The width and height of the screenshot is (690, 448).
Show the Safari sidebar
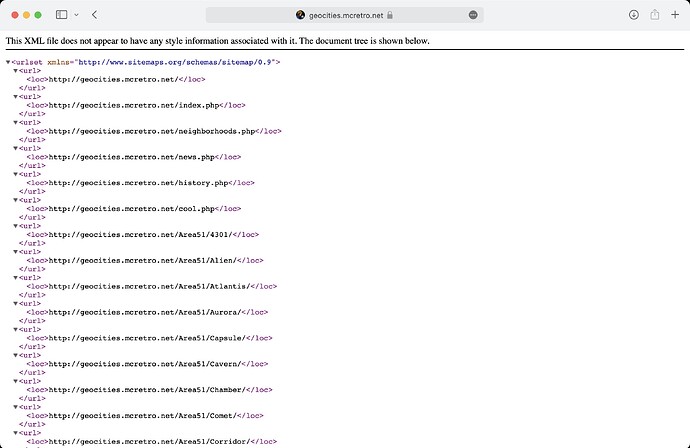coord(60,15)
